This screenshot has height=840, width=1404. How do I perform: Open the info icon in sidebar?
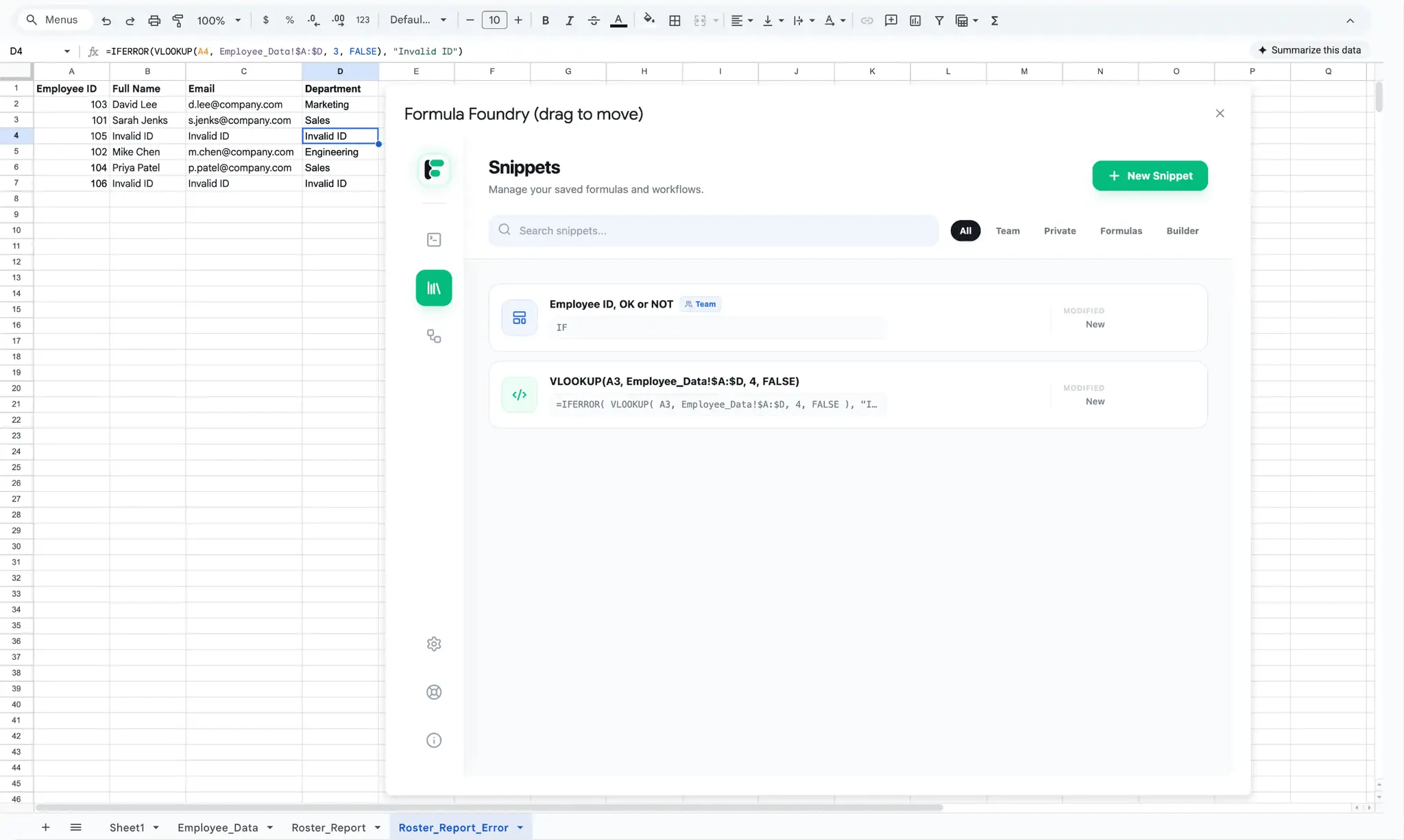coord(434,740)
